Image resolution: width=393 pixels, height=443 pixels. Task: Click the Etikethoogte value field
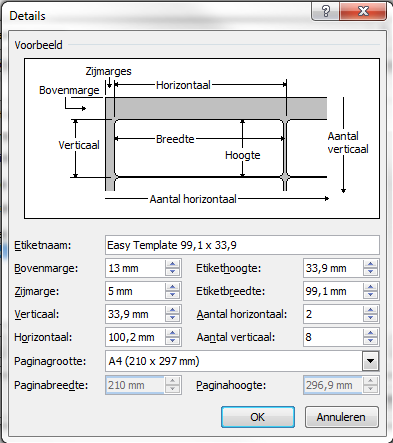[333, 268]
